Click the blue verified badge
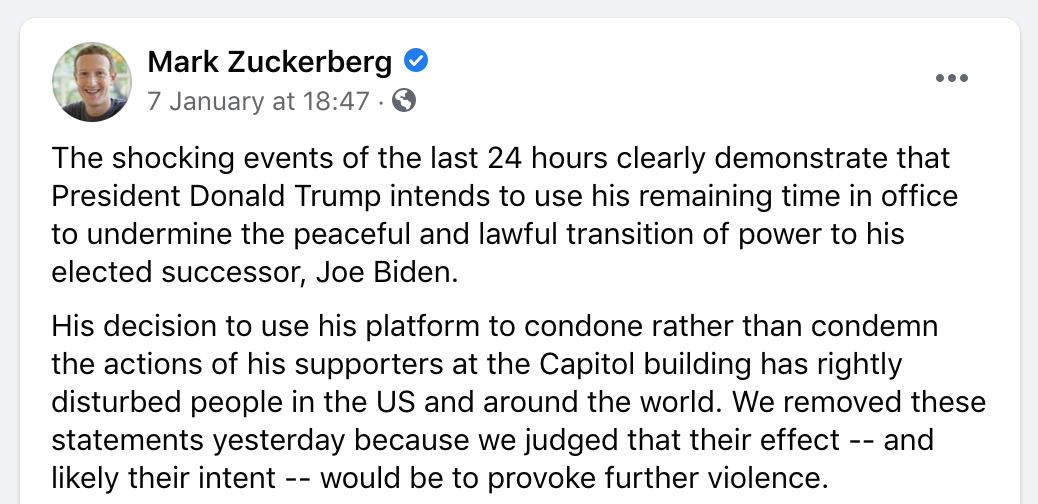Image resolution: width=1038 pixels, height=504 pixels. coord(416,62)
